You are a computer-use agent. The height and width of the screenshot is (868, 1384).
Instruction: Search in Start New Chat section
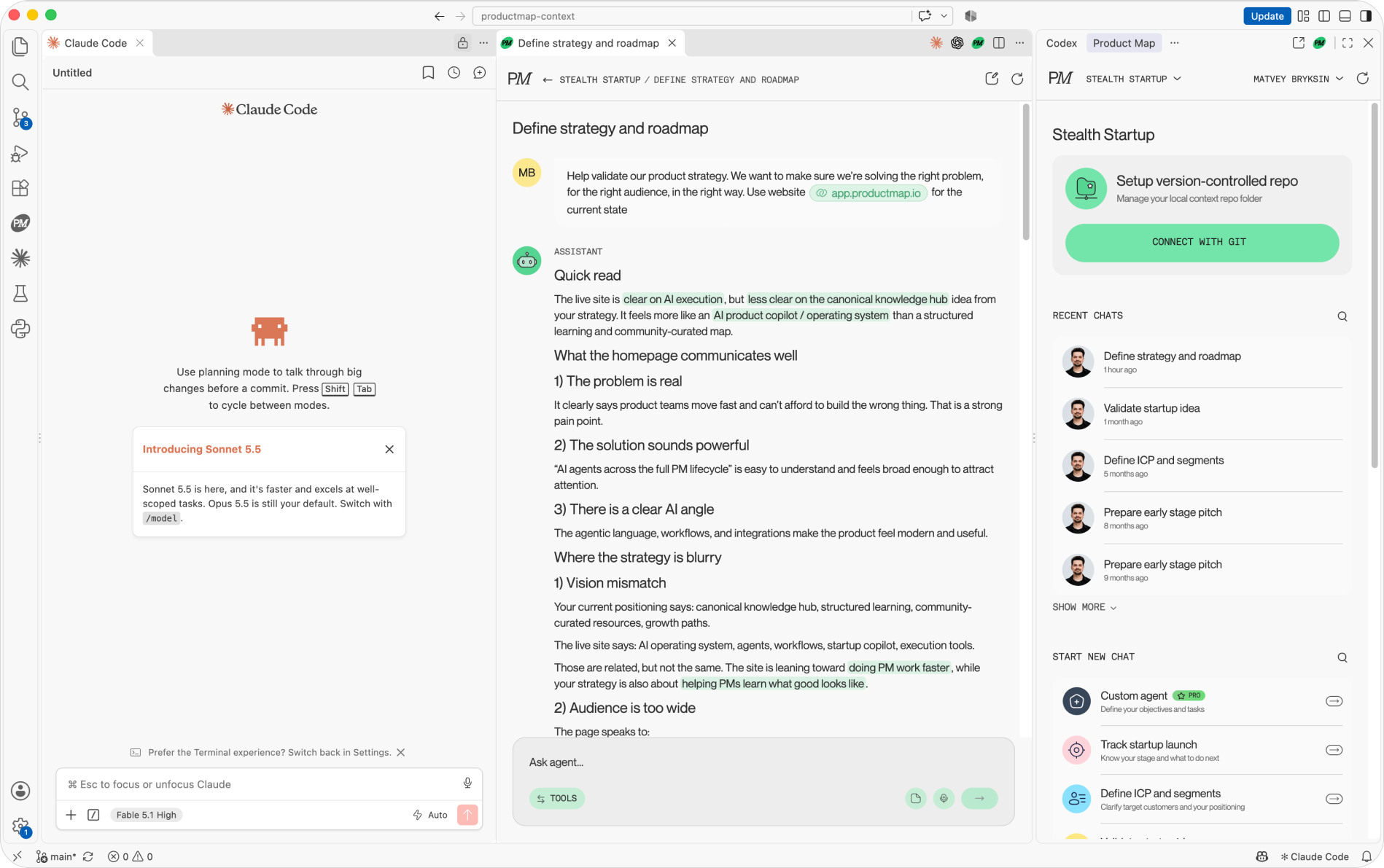(1342, 657)
